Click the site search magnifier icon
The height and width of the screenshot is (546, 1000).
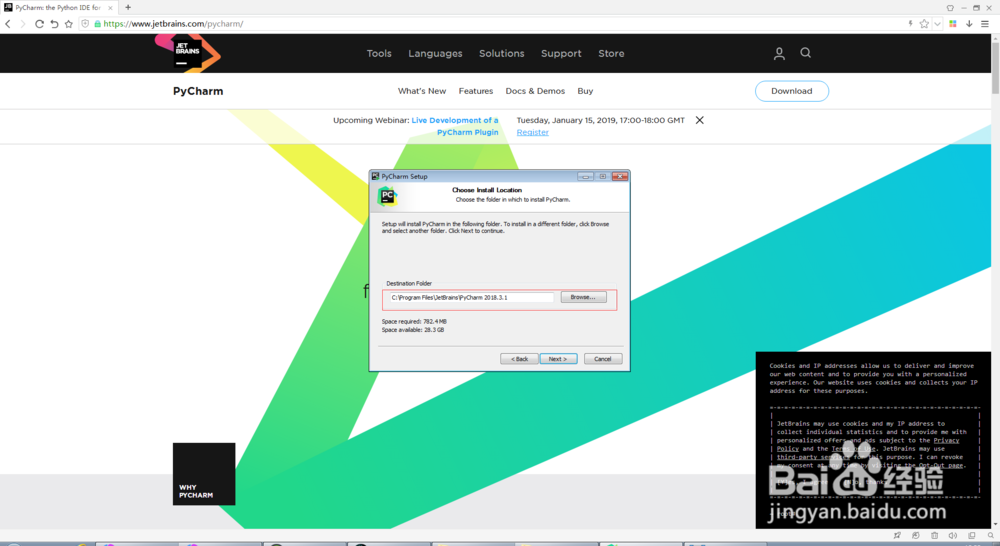point(805,53)
